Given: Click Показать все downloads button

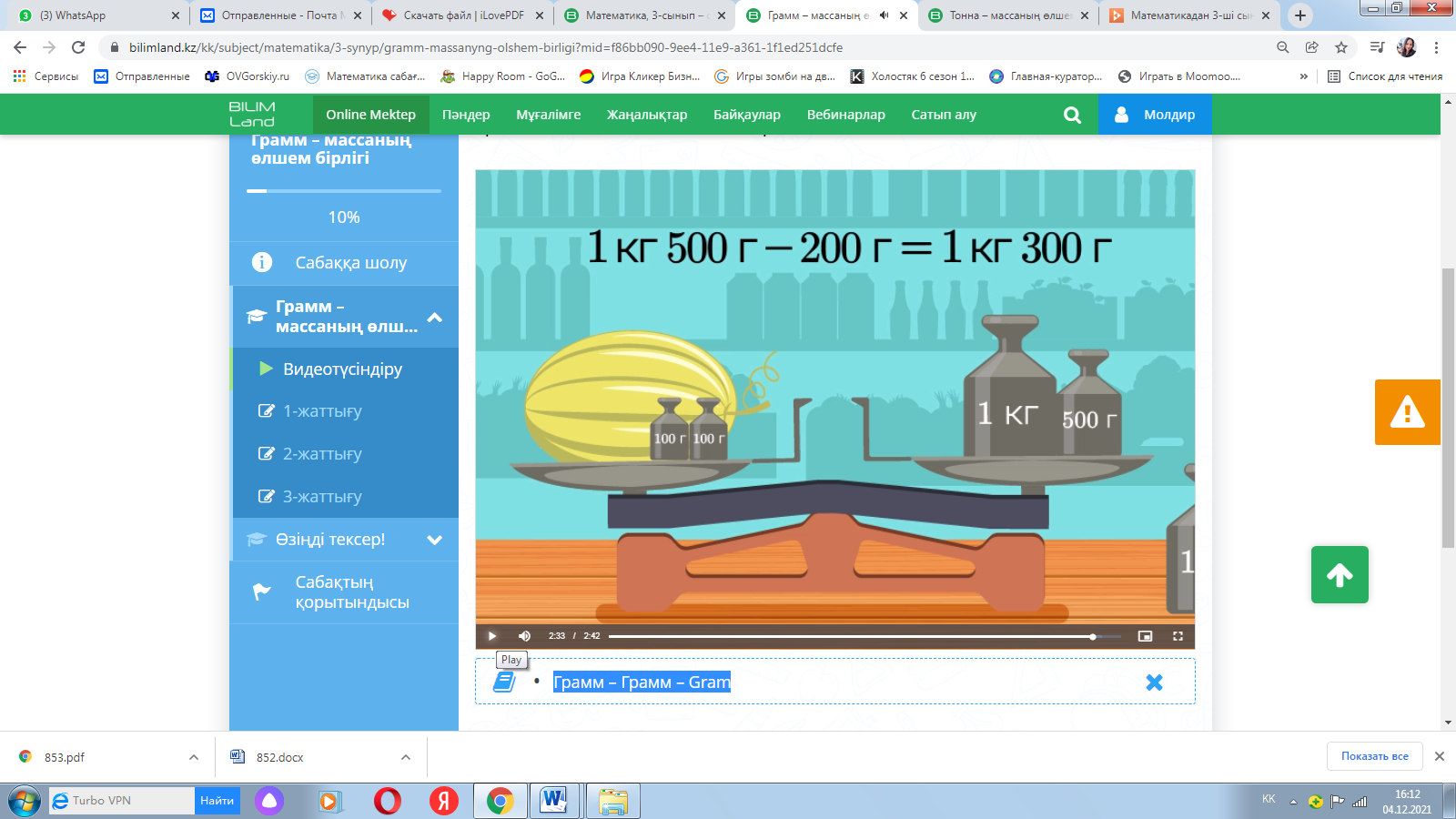Looking at the screenshot, I should [x=1374, y=756].
